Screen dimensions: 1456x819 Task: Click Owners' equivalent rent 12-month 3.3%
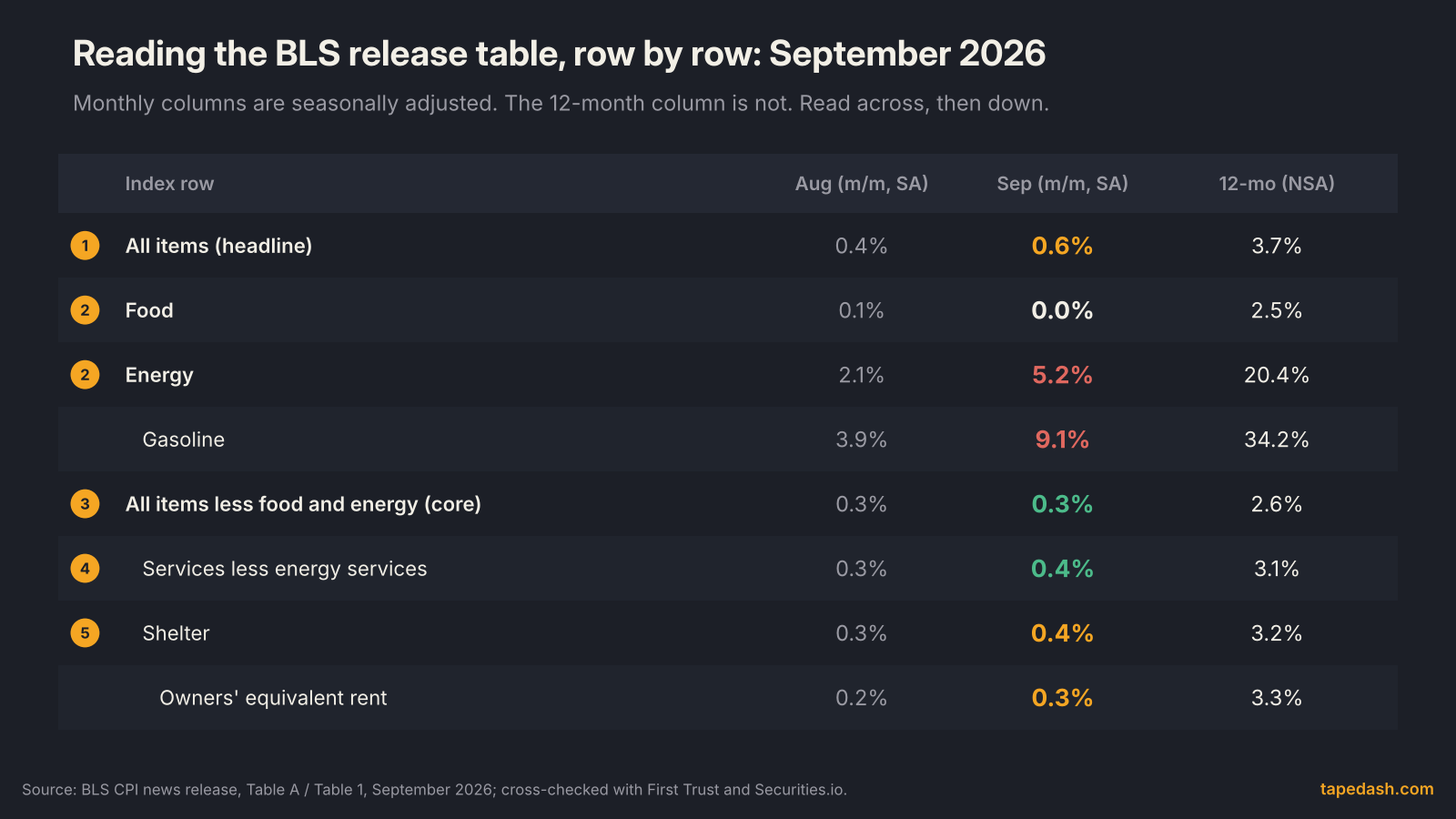tap(1277, 698)
